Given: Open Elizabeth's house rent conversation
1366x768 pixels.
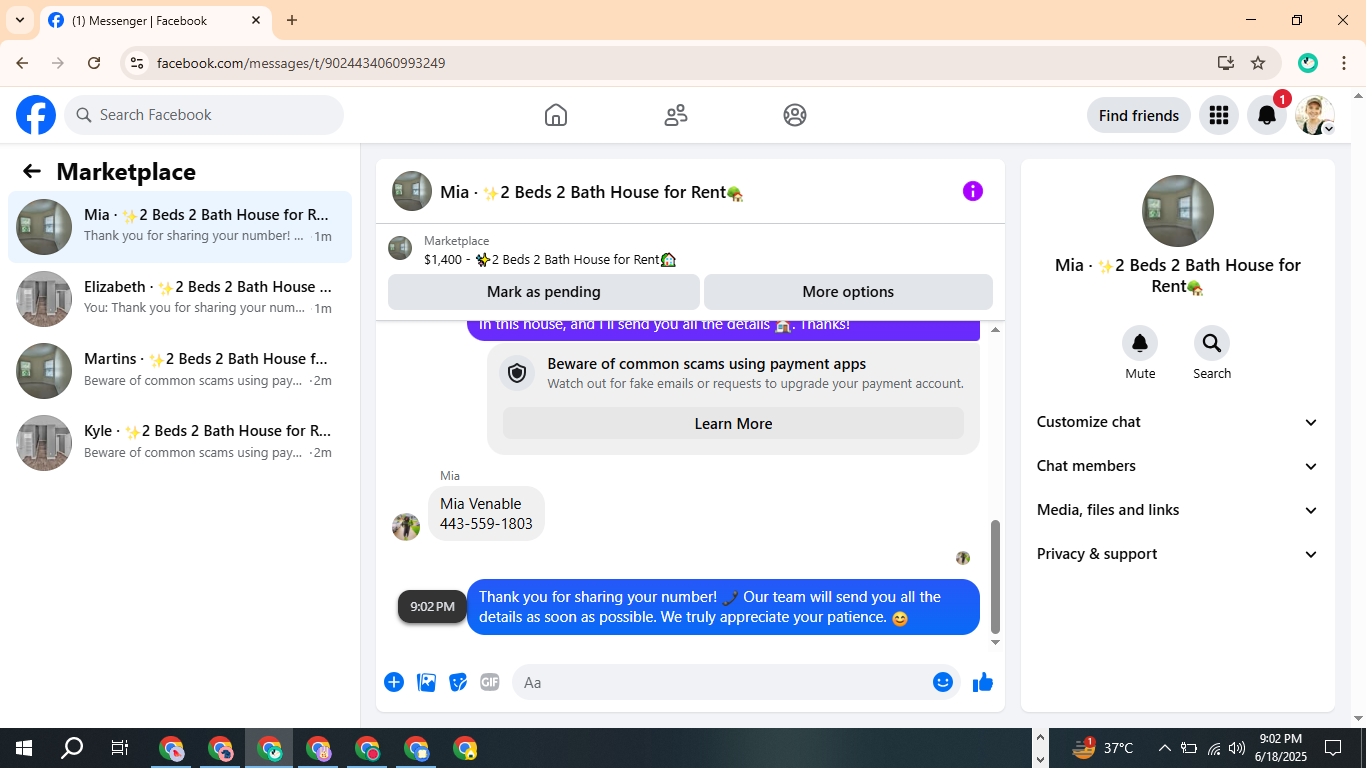Looking at the screenshot, I should (x=180, y=299).
